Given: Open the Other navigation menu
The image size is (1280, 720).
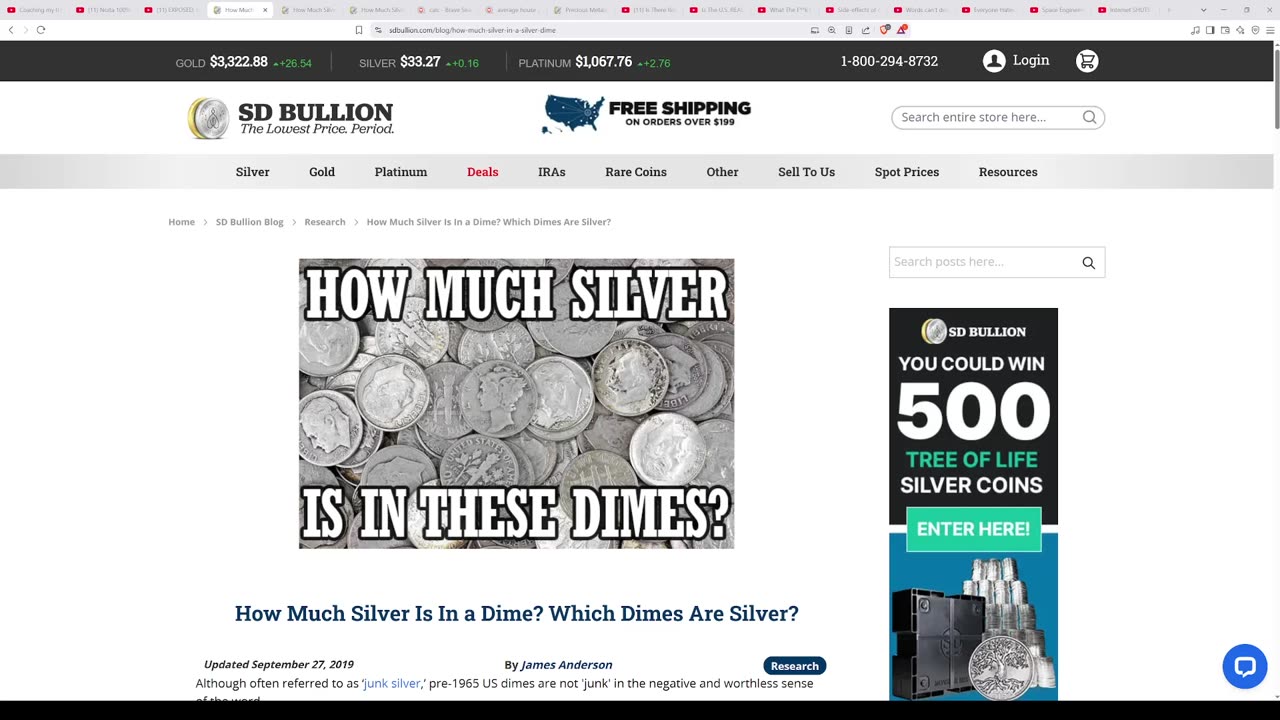Looking at the screenshot, I should pos(722,172).
